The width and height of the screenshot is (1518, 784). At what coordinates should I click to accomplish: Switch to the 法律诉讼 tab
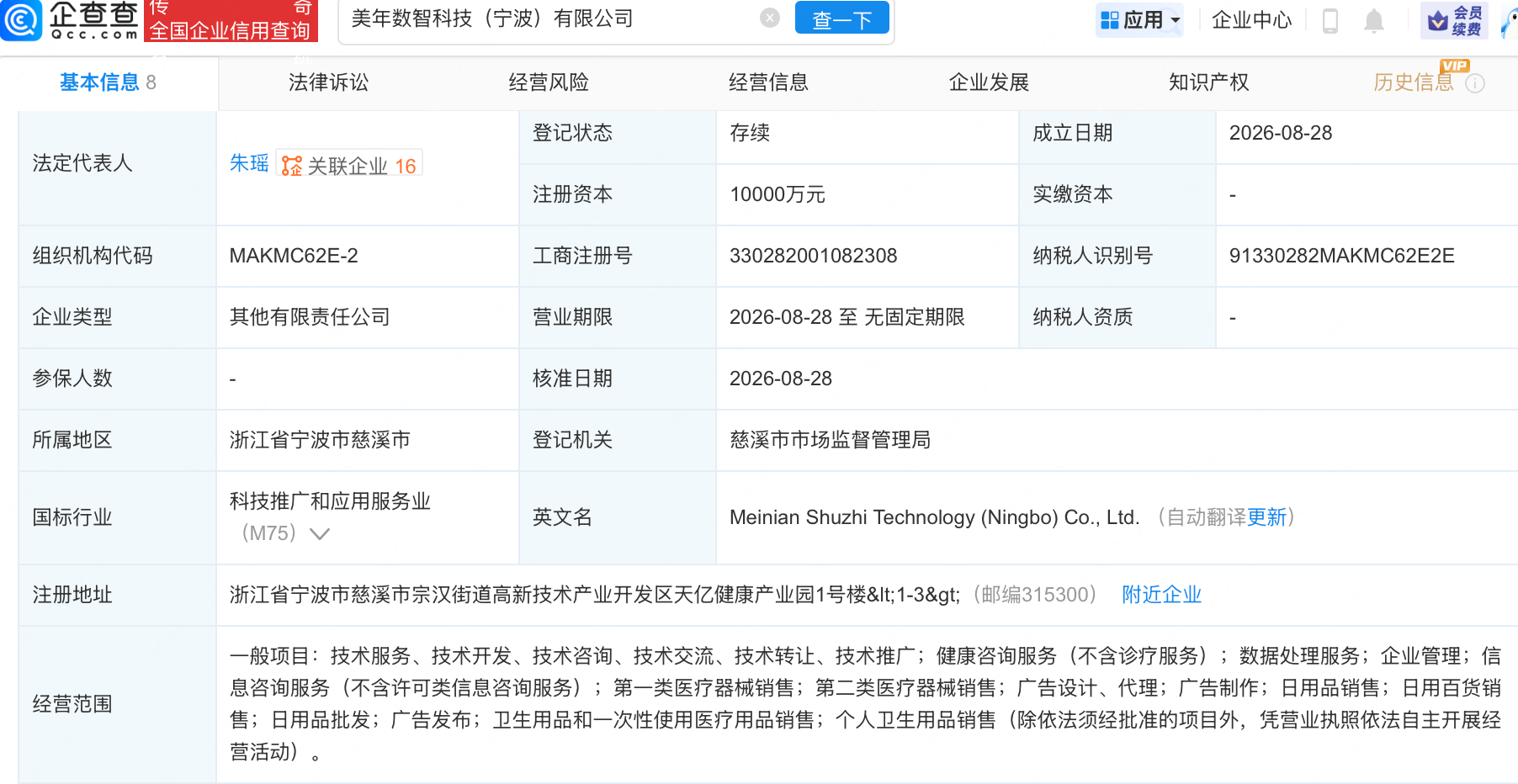point(329,82)
